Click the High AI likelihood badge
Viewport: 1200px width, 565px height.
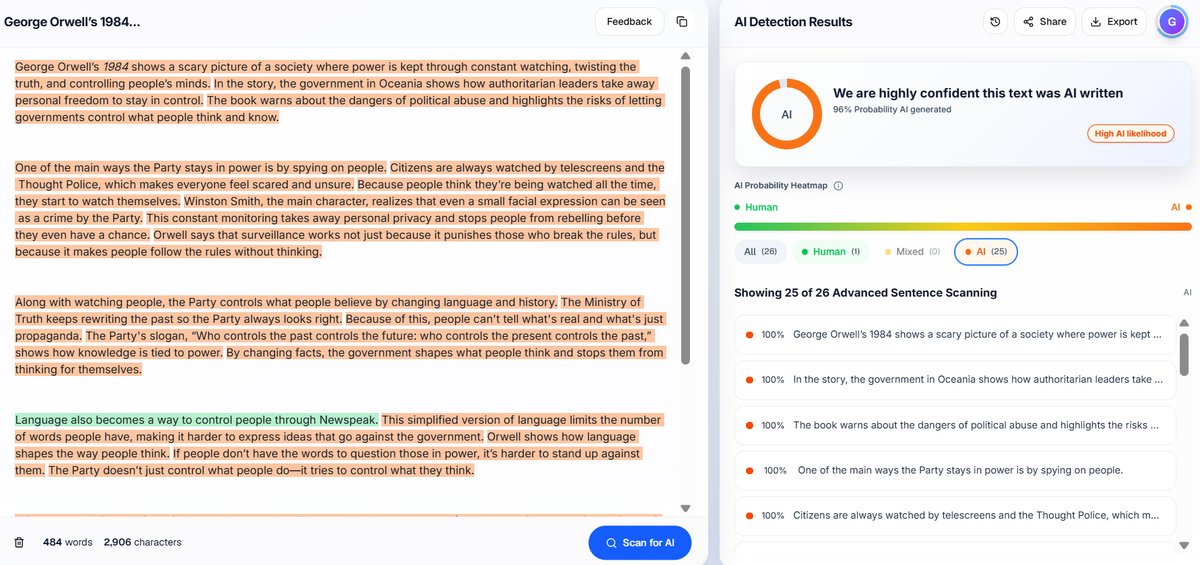coord(1131,133)
